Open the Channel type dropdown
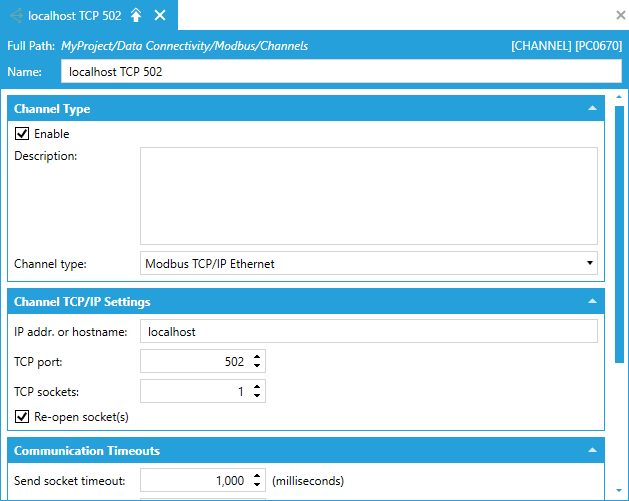The height and width of the screenshot is (501, 629). click(x=589, y=264)
